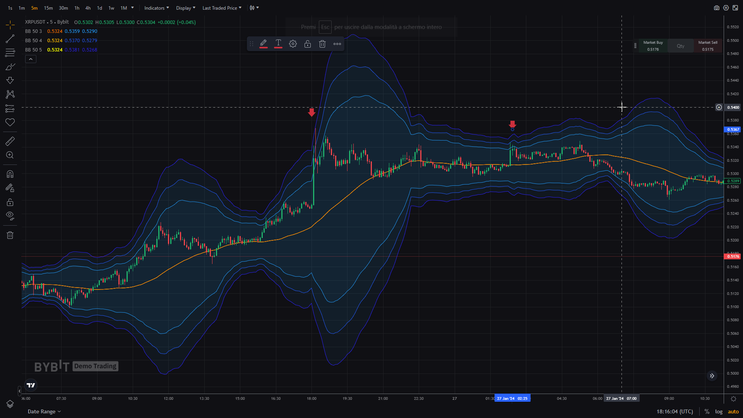This screenshot has width=743, height=418.
Task: Toggle stay-in-drawing-mode pencil lock
Action: pos(10,188)
